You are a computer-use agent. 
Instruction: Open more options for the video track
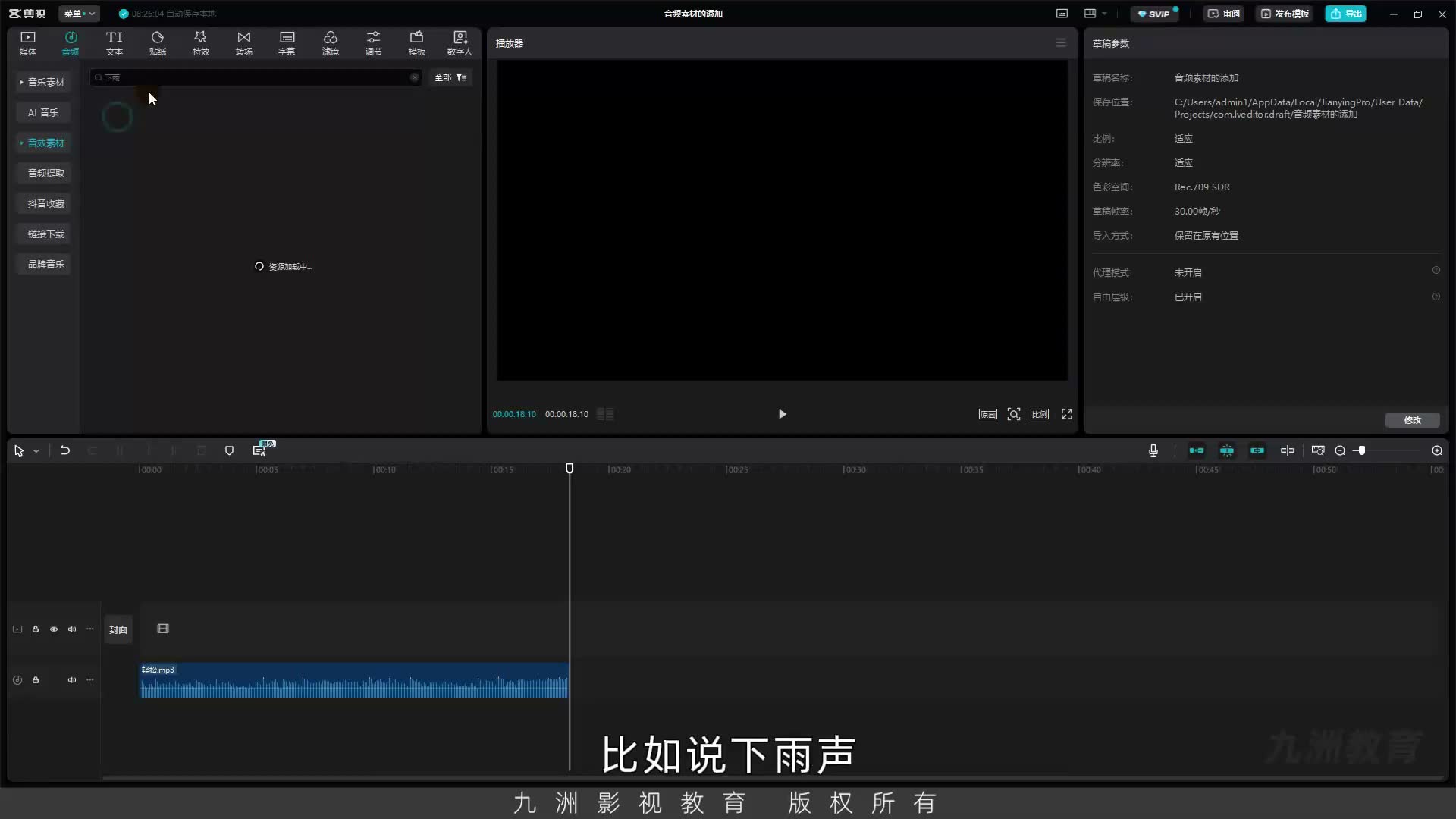[90, 629]
